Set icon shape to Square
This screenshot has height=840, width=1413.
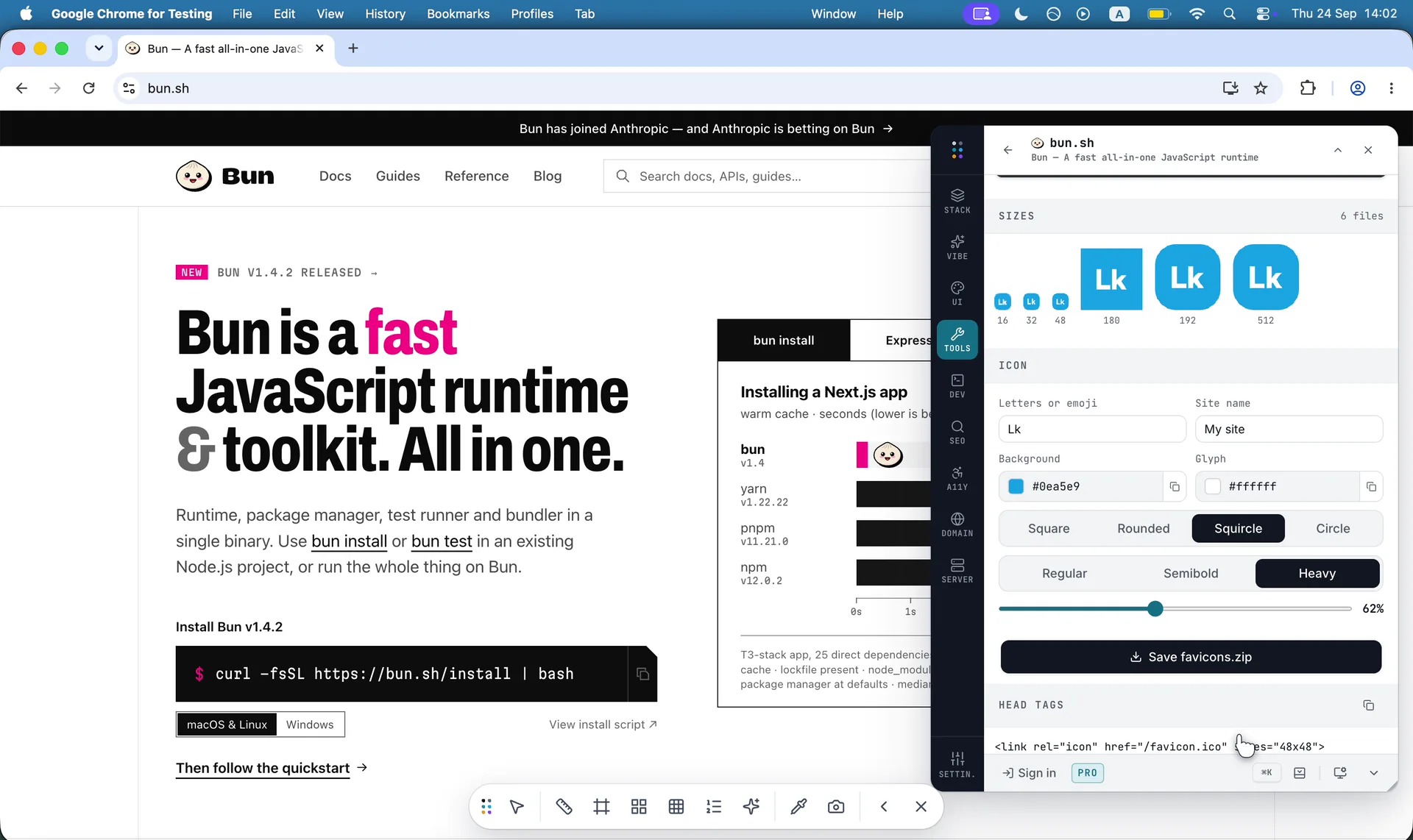tap(1049, 529)
